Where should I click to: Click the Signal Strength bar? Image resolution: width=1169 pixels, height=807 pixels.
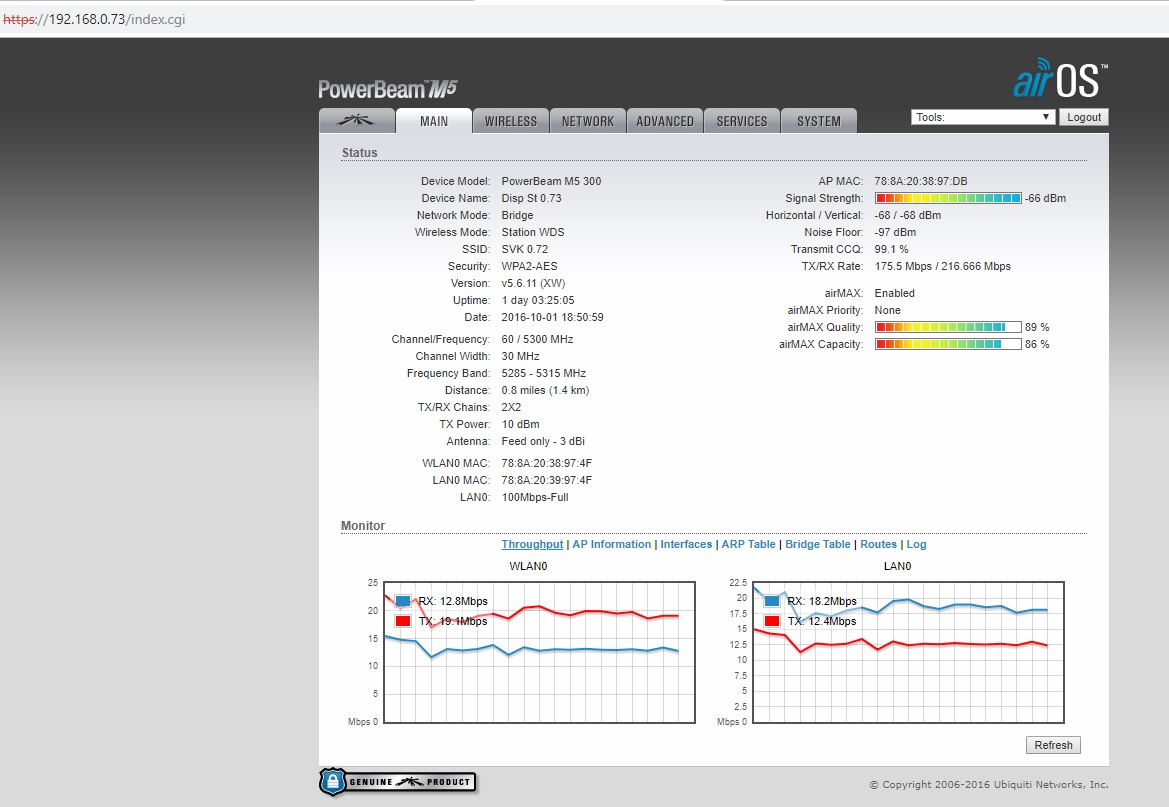pyautogui.click(x=948, y=198)
